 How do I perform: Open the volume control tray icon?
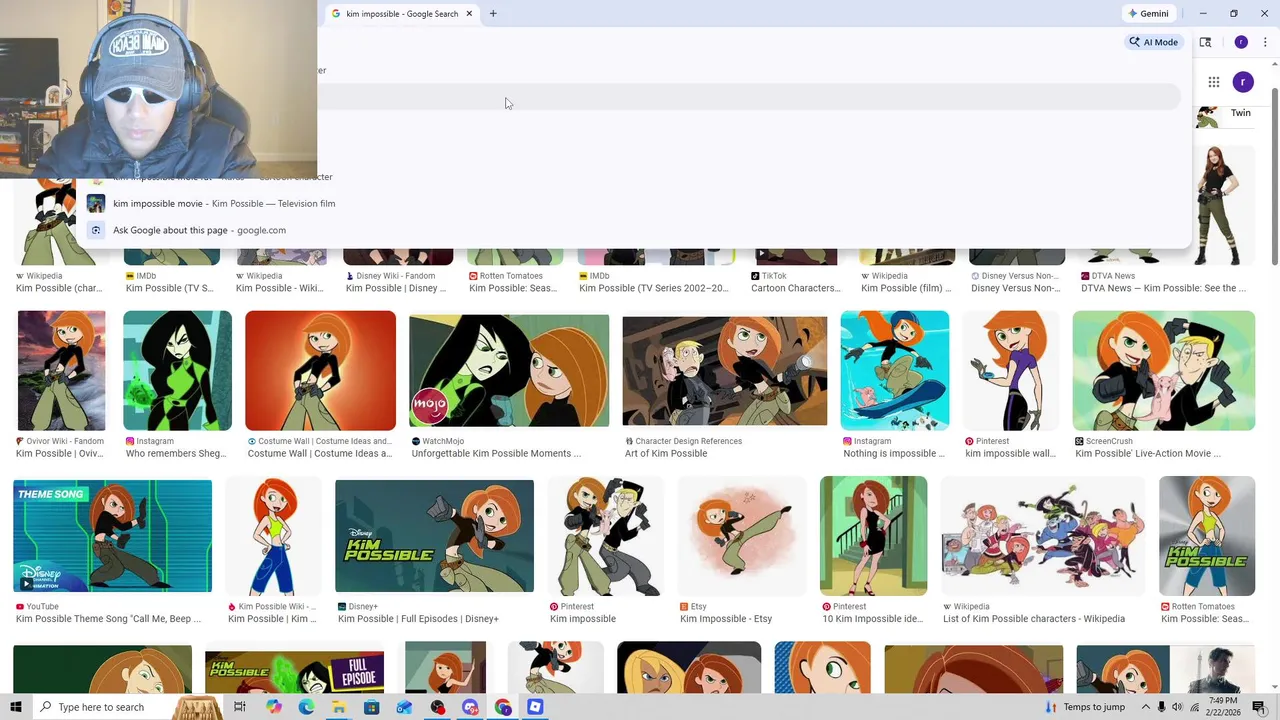pyautogui.click(x=1178, y=707)
